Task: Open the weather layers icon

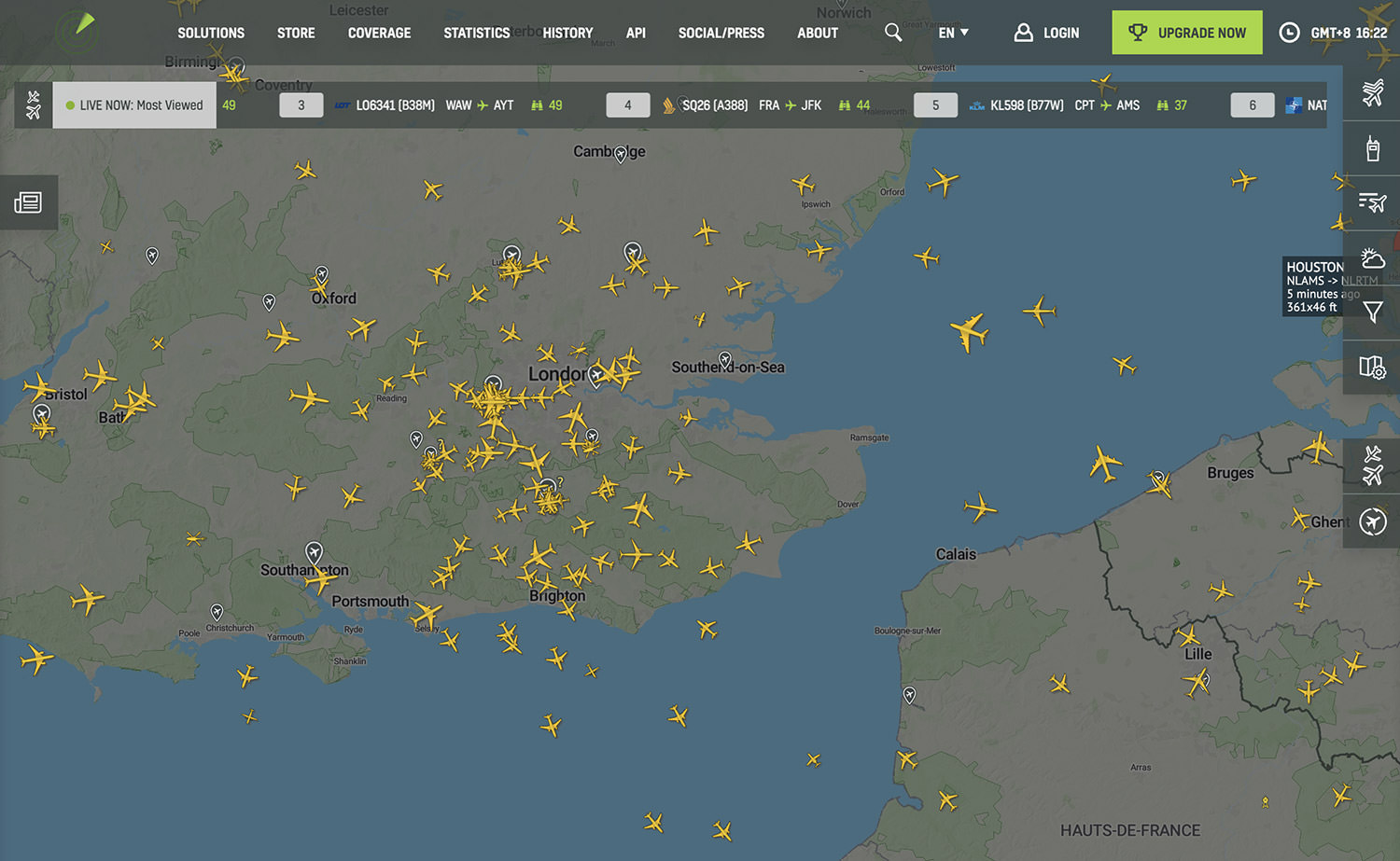Action: [x=1372, y=258]
